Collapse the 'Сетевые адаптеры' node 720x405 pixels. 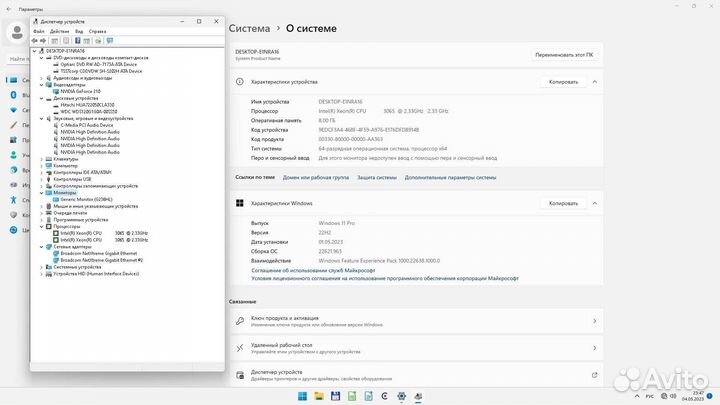41,247
